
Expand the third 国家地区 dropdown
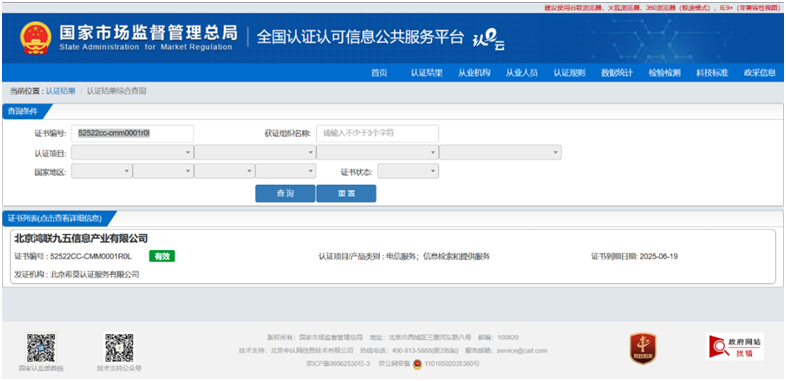tap(224, 171)
